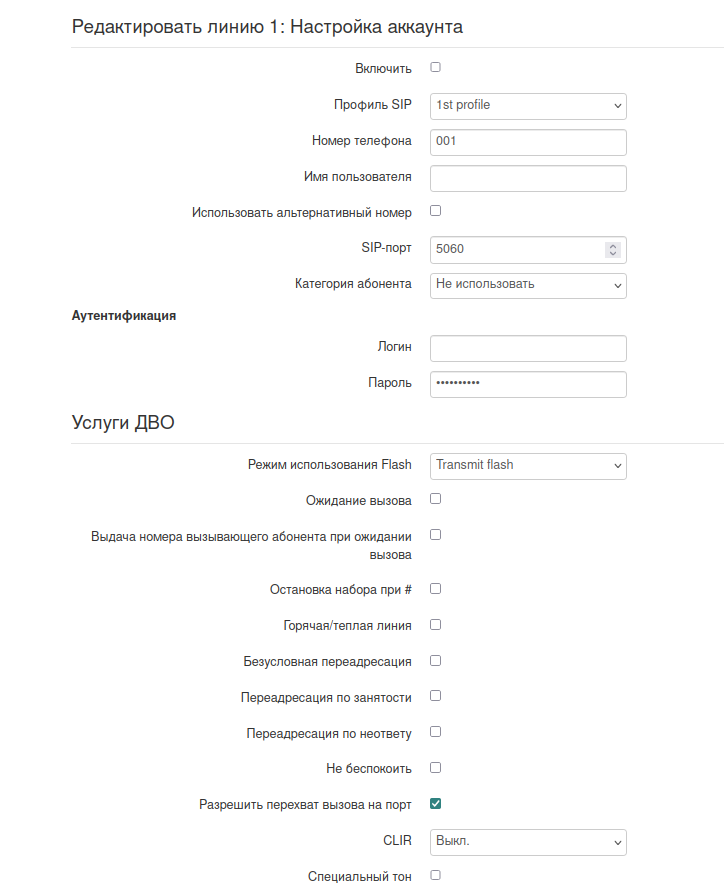Toggle Остановка набора при # checkbox

pos(435,589)
